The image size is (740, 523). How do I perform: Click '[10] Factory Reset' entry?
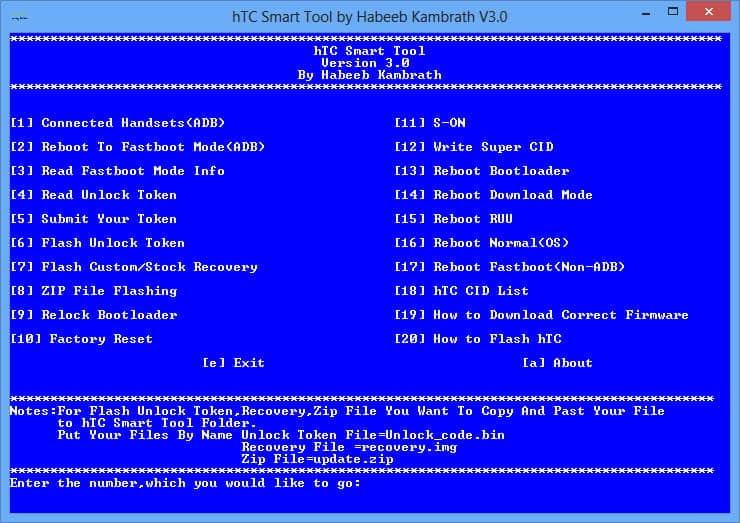(81, 339)
